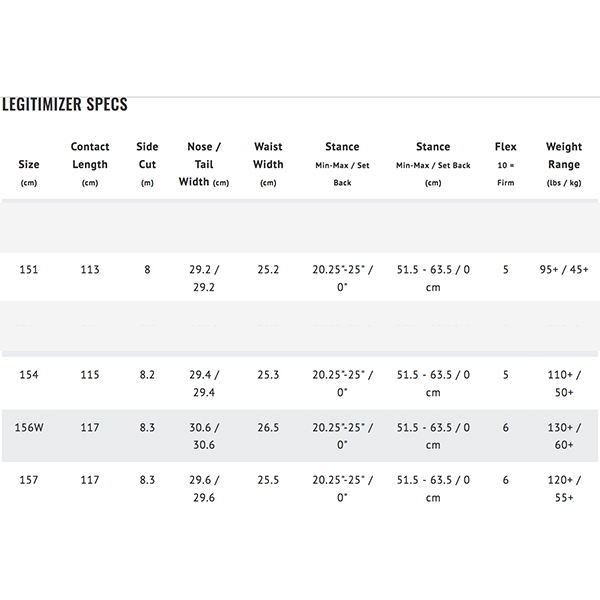Select the 157 size row label
Image resolution: width=600 pixels, height=600 pixels.
tap(29, 480)
